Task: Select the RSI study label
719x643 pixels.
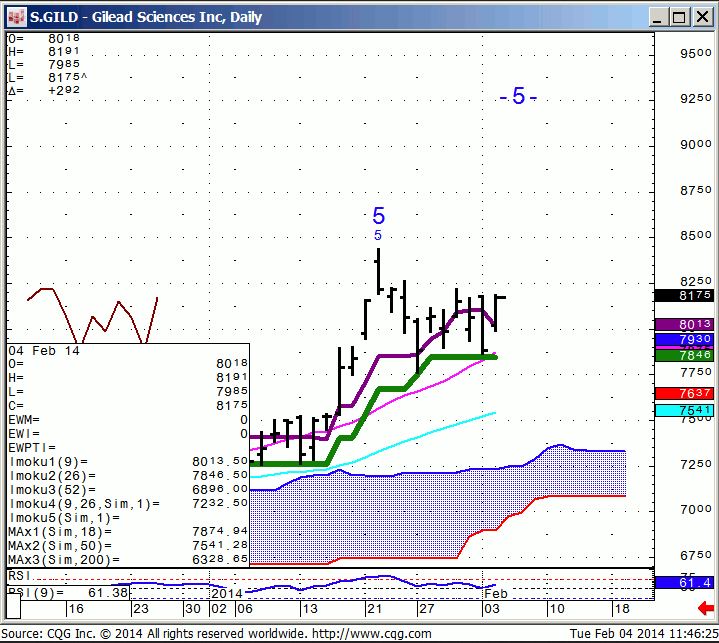Action: pyautogui.click(x=18, y=577)
